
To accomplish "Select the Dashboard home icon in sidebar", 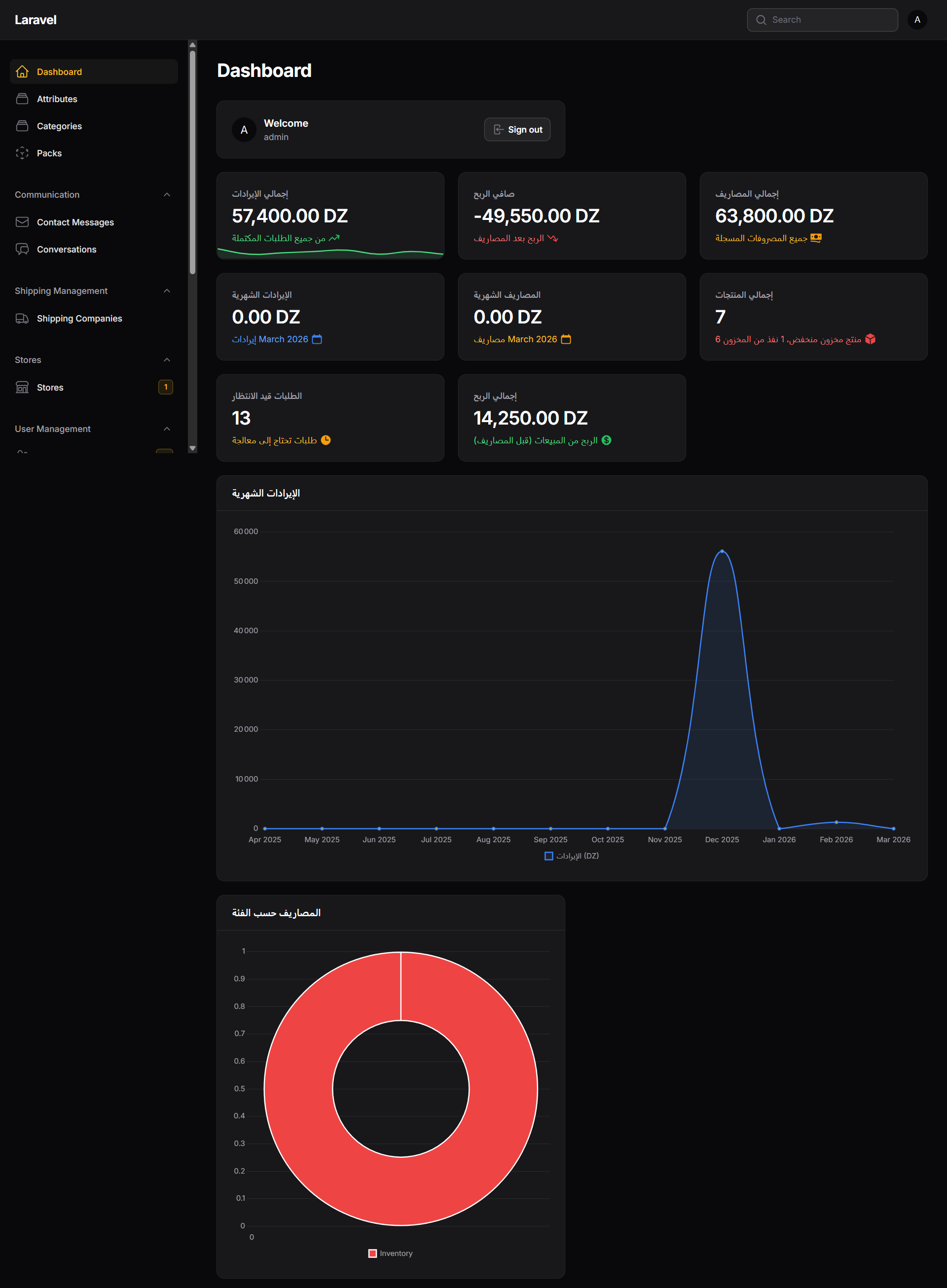I will (22, 71).
